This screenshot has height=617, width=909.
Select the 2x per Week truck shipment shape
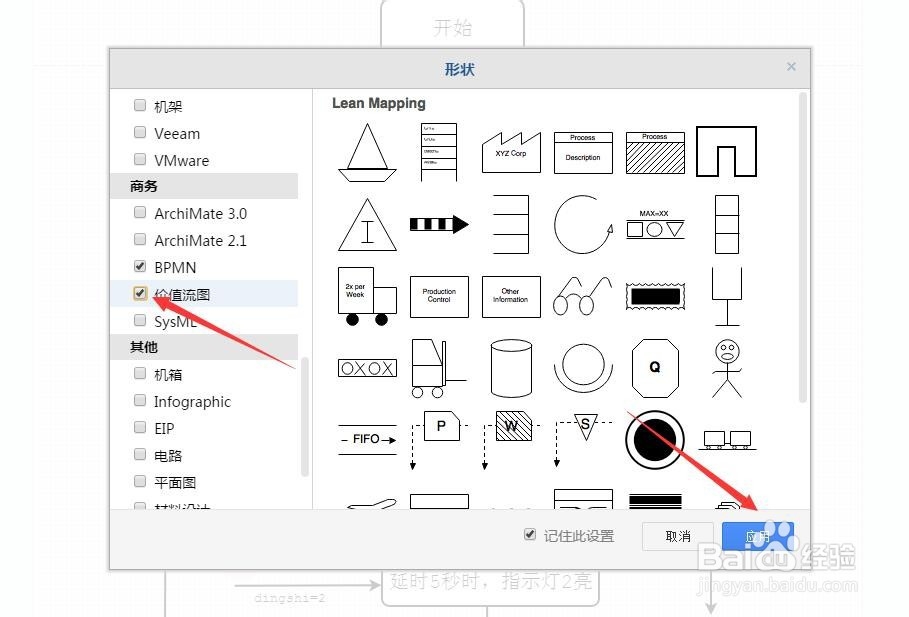367,295
